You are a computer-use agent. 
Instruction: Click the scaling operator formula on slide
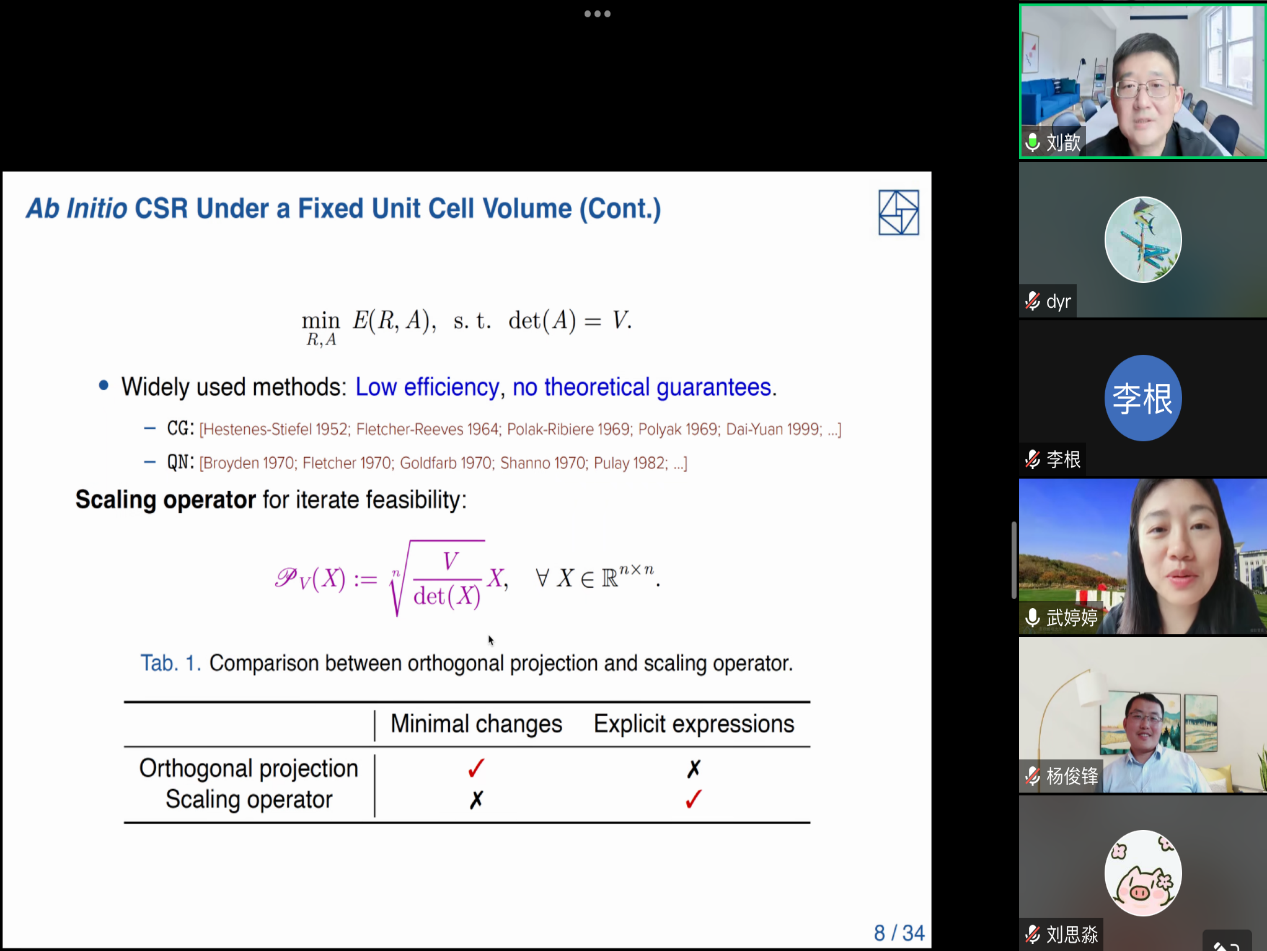[x=466, y=578]
